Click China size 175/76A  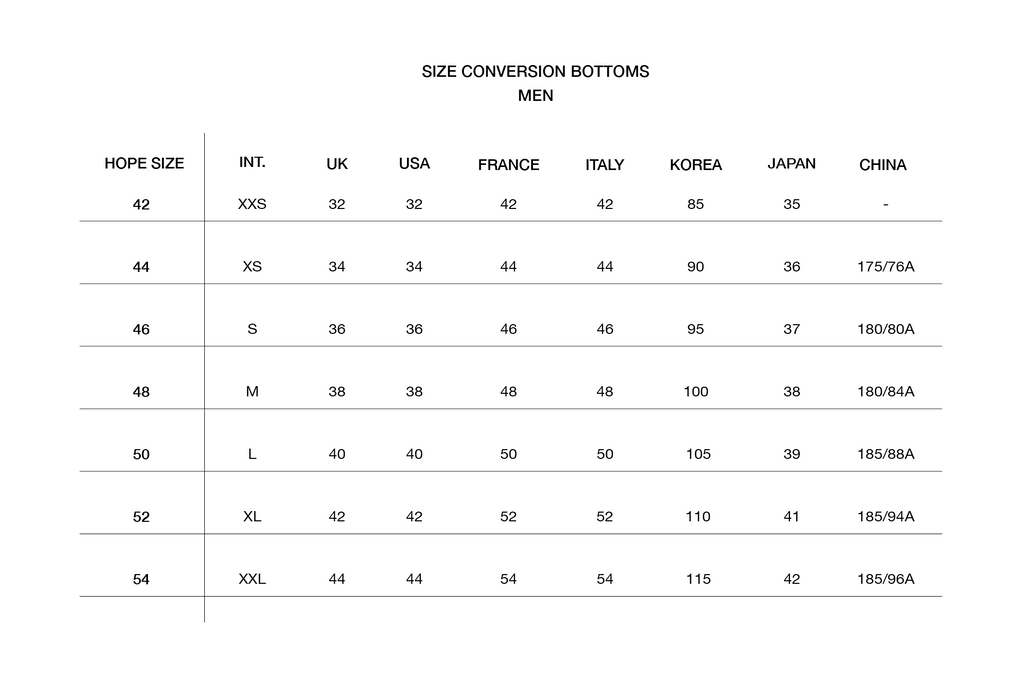886,267
